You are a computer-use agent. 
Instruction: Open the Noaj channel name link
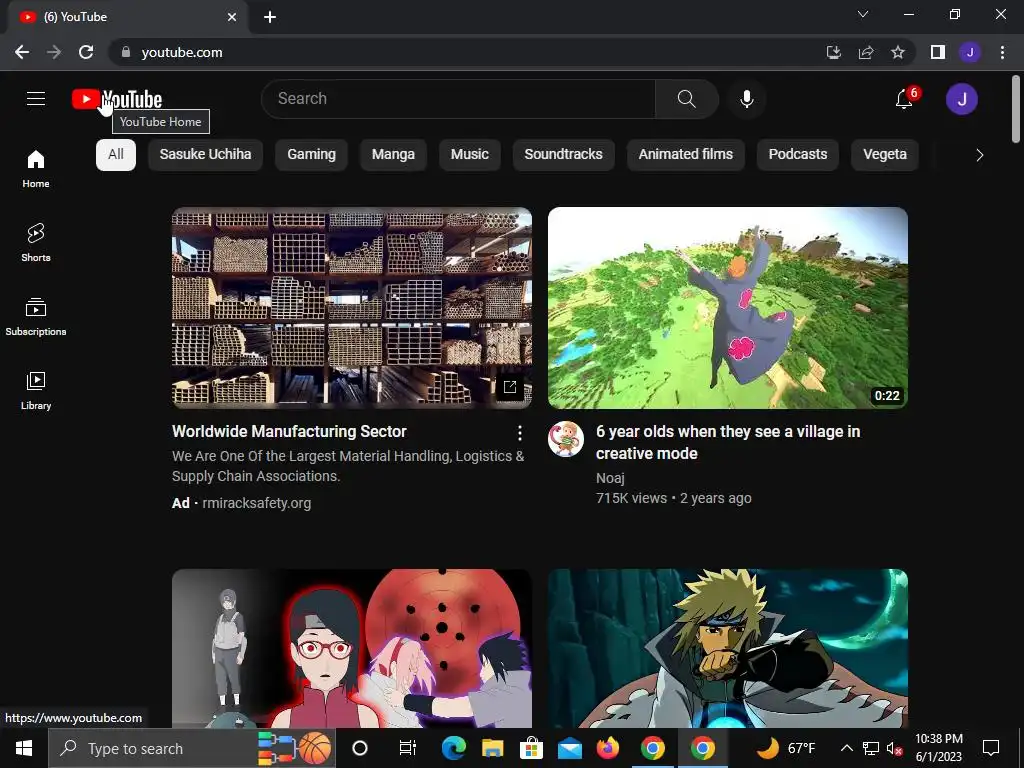point(610,478)
